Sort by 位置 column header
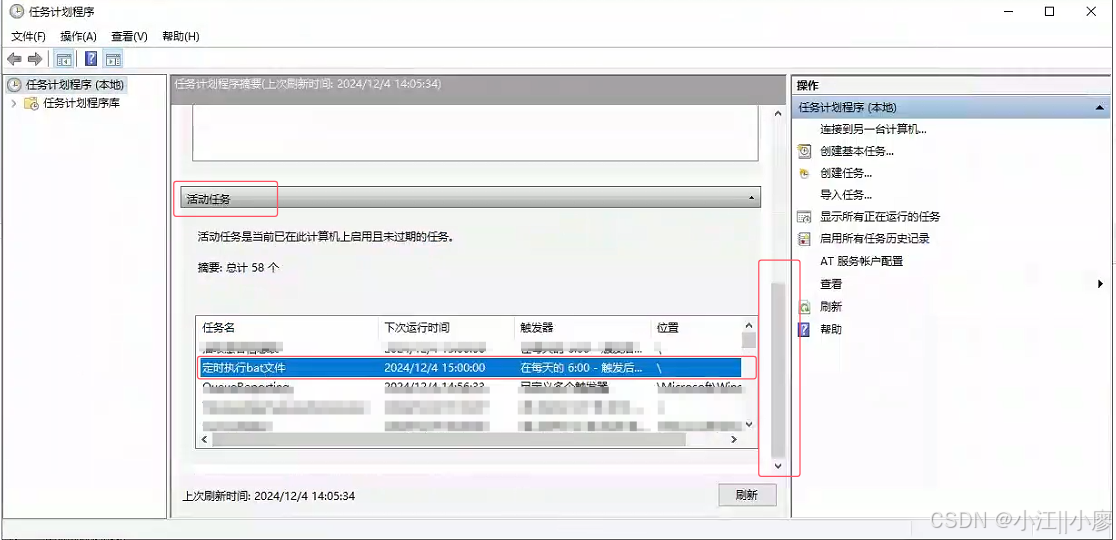The width and height of the screenshot is (1116, 540). [x=695, y=328]
